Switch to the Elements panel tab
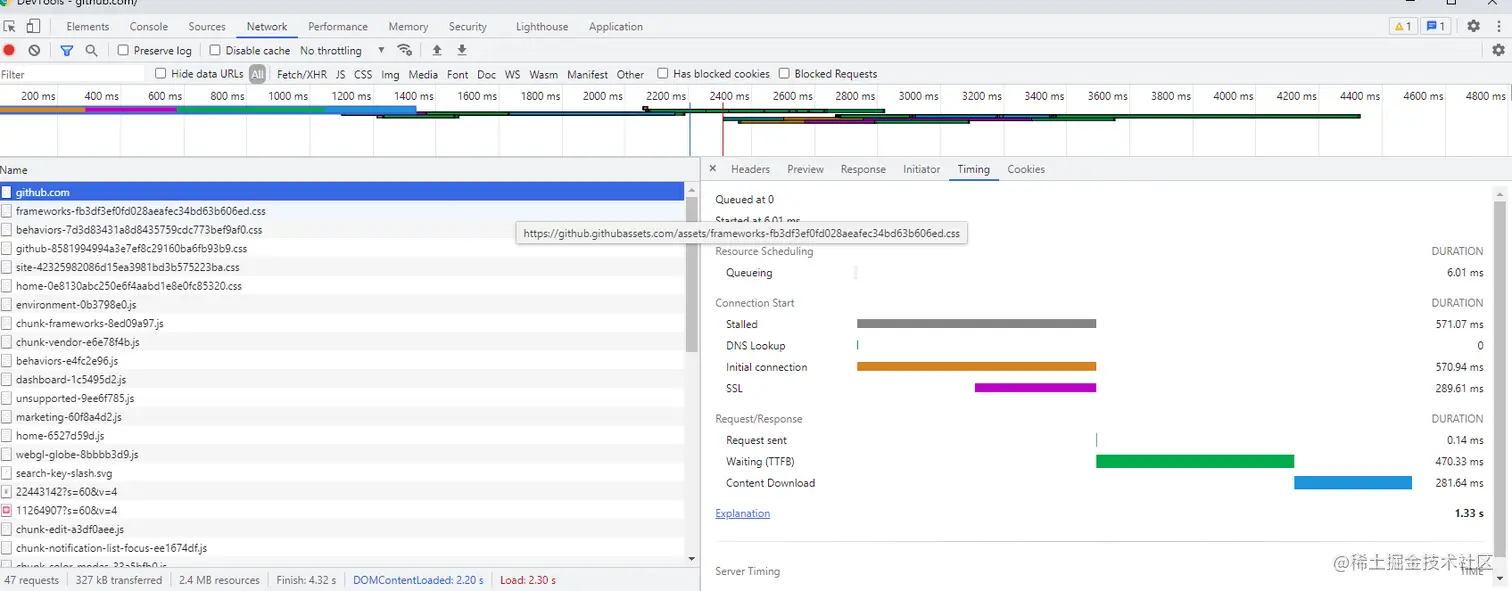The image size is (1512, 591). (88, 26)
